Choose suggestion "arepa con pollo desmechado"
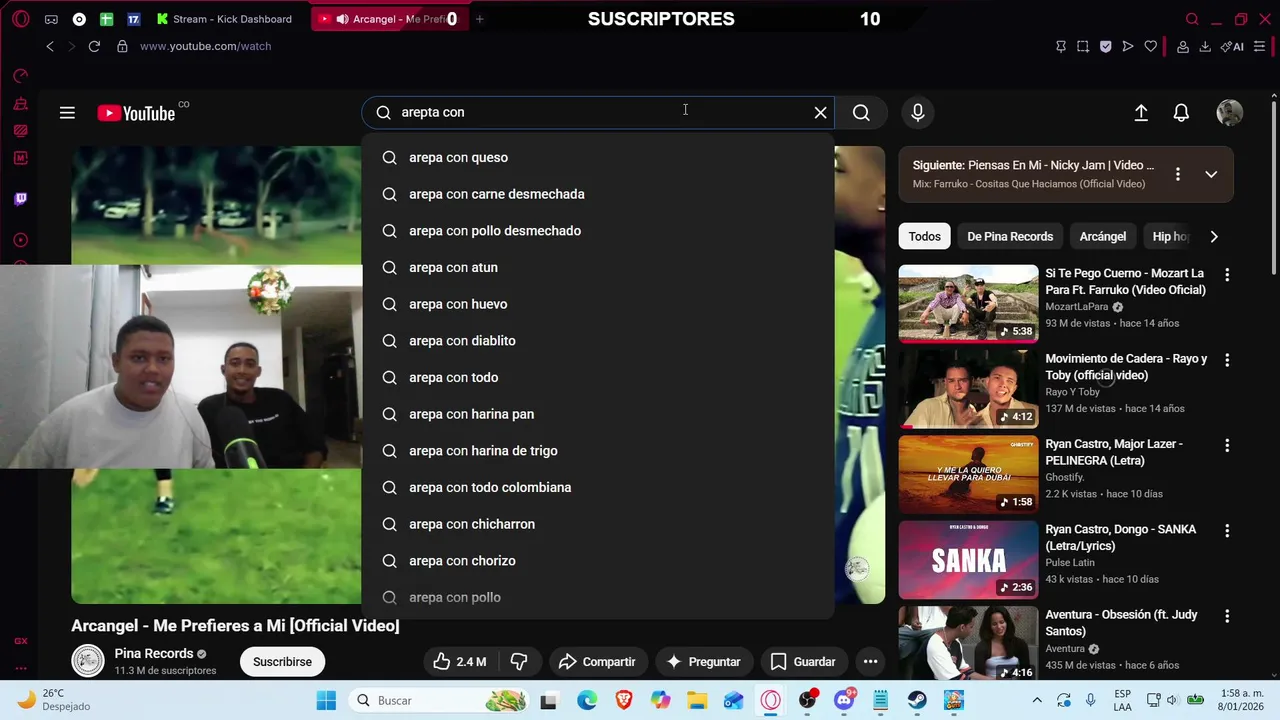 click(x=598, y=231)
